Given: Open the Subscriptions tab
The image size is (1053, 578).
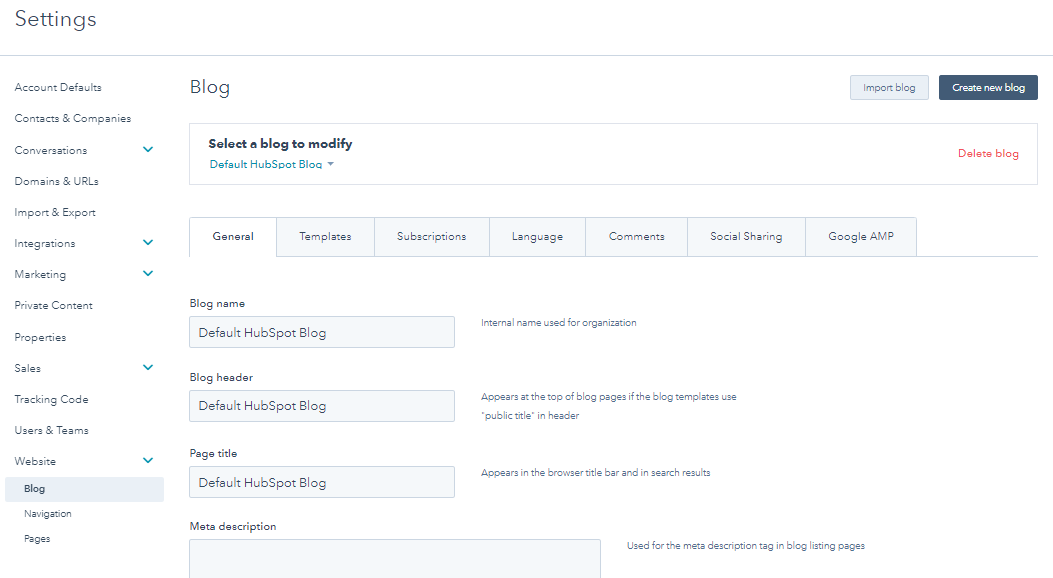Looking at the screenshot, I should tap(431, 237).
